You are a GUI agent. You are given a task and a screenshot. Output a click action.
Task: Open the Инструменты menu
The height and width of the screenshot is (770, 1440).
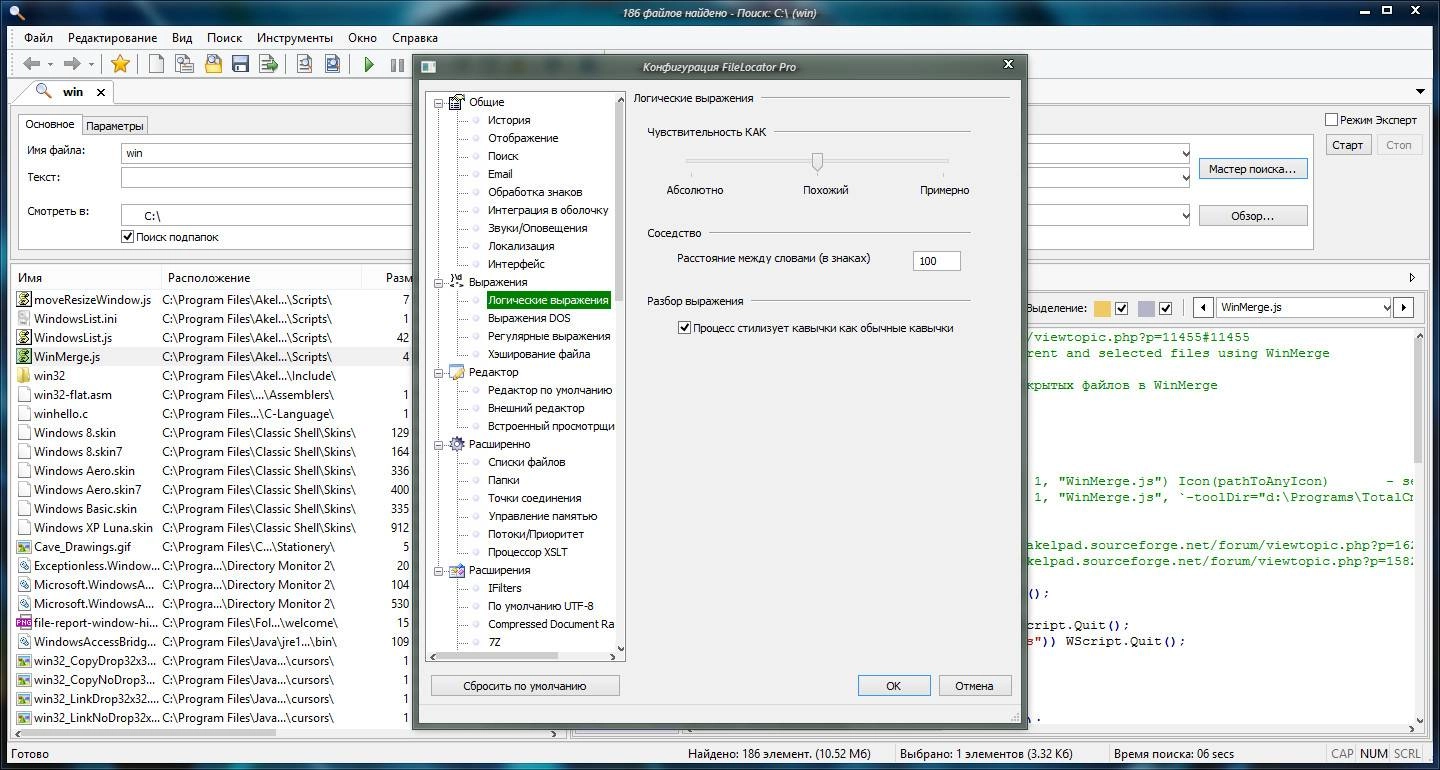[x=294, y=37]
